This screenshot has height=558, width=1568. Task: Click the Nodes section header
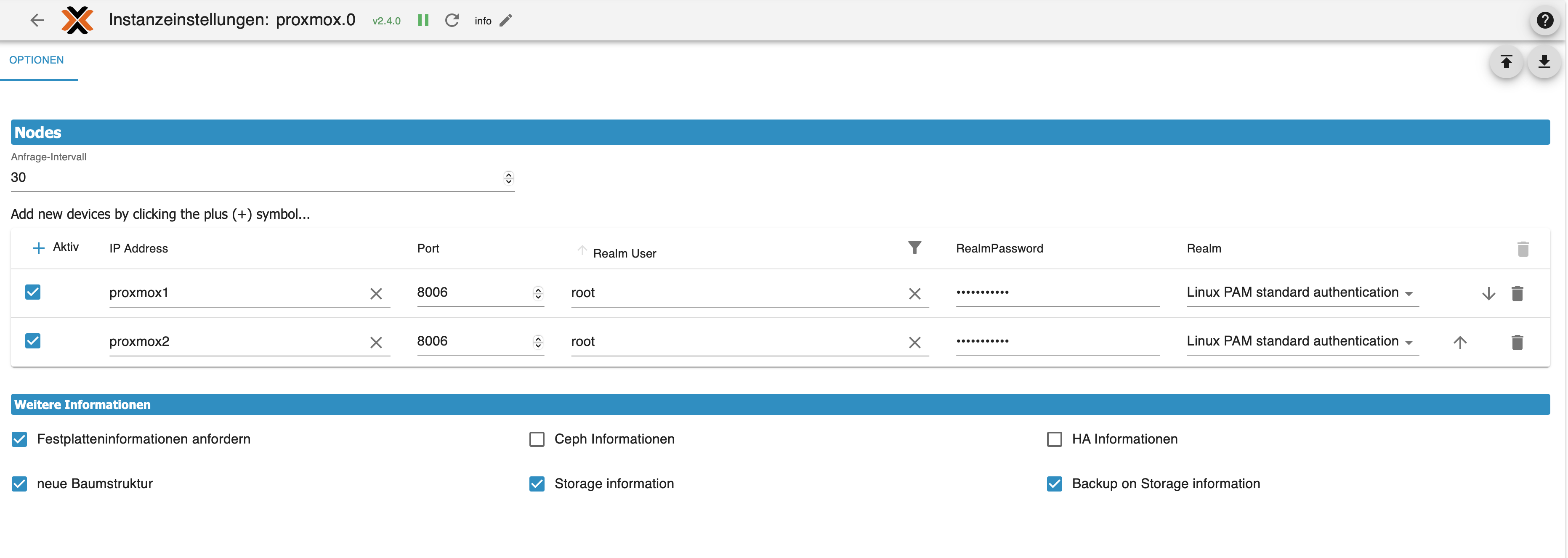coord(780,132)
